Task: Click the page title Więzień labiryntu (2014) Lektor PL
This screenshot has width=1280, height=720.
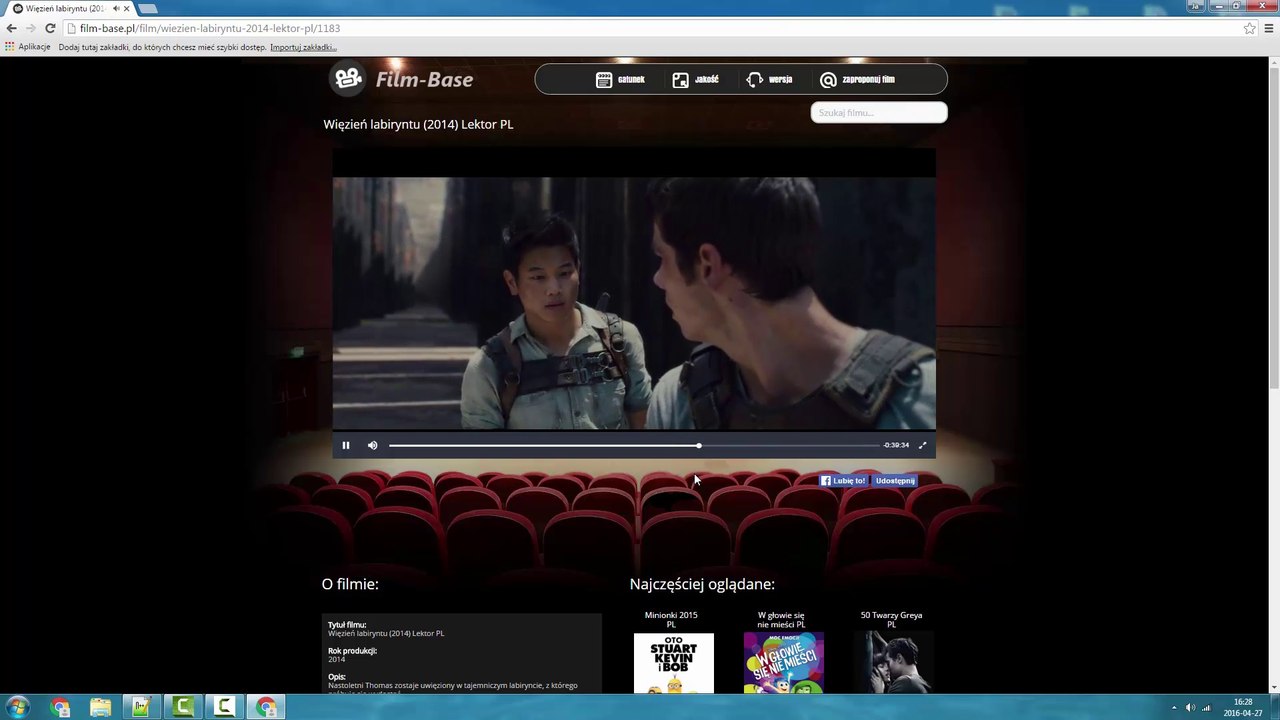Action: 418,124
